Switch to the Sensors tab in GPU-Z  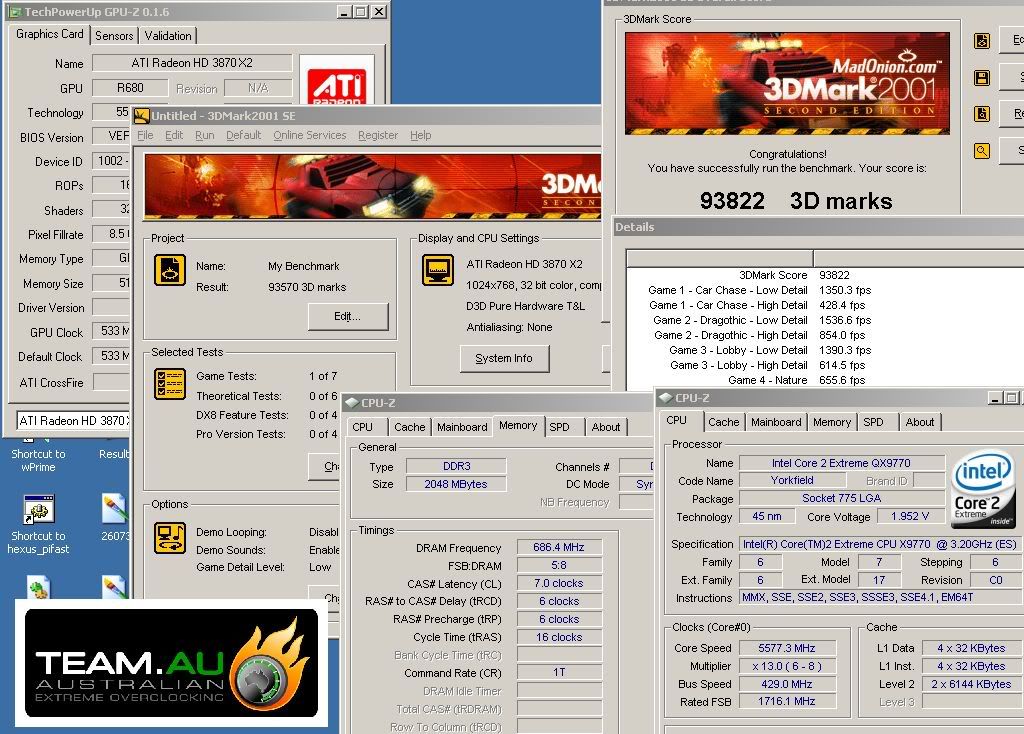click(114, 36)
